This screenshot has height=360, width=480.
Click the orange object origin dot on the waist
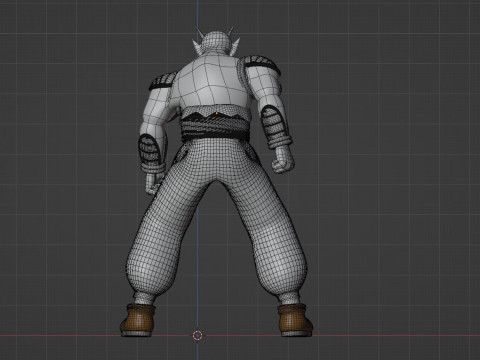point(217,113)
